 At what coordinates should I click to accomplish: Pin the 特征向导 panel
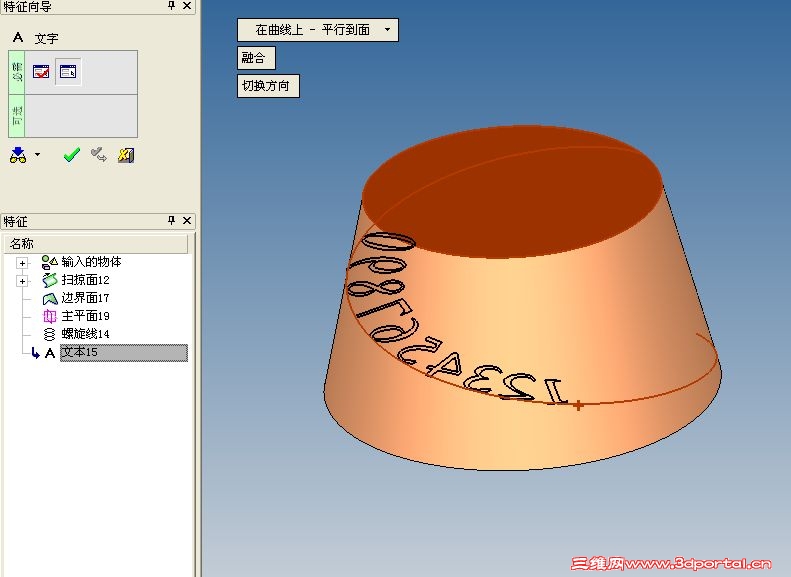click(172, 6)
